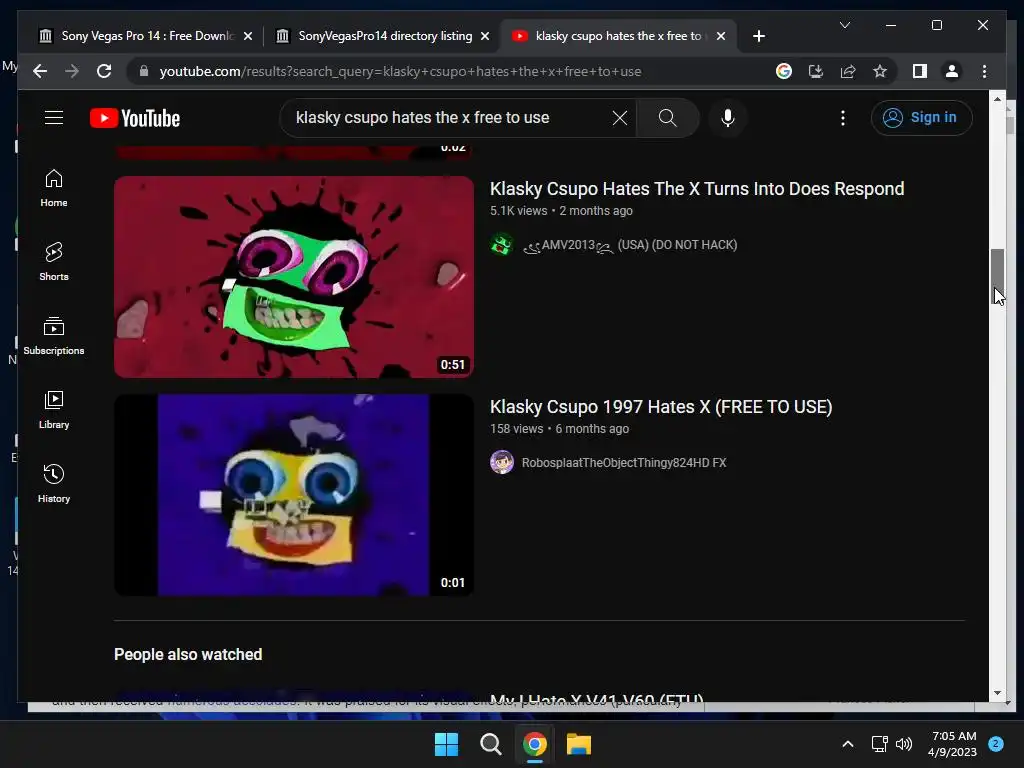The height and width of the screenshot is (768, 1024).
Task: Click the Sign in button
Action: (921, 118)
